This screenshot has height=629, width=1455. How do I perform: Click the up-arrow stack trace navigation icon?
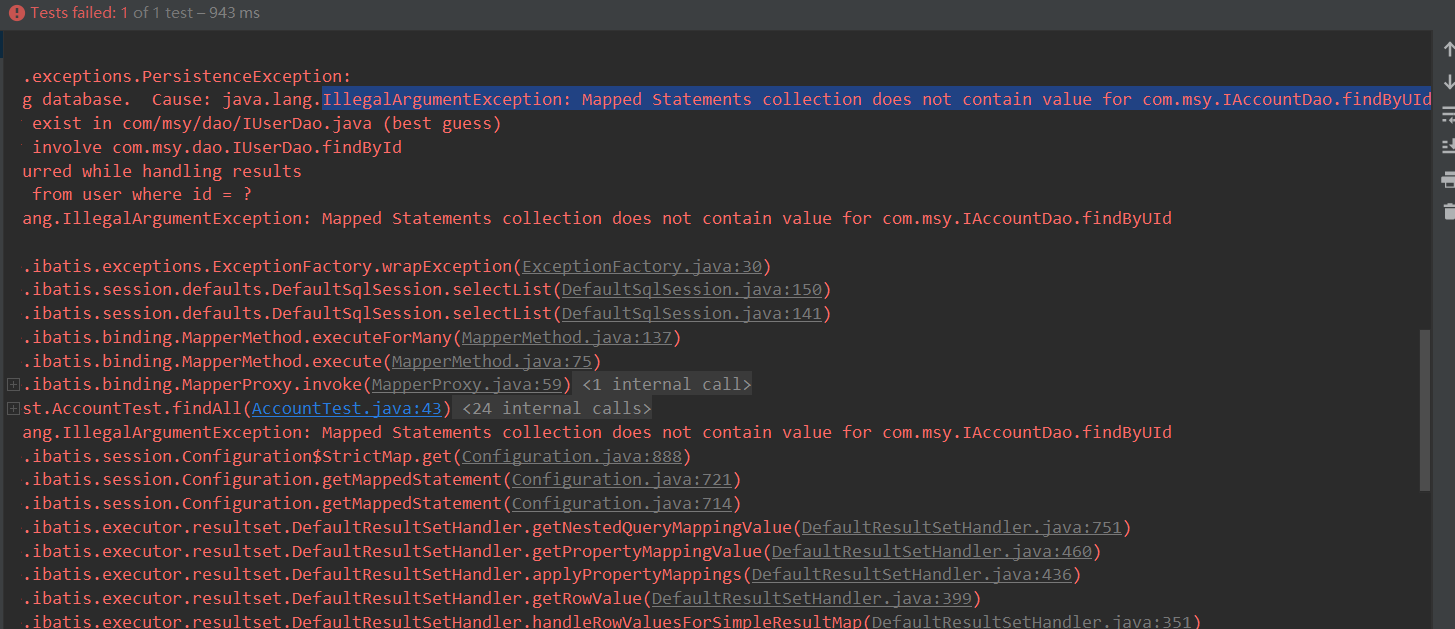pos(1448,49)
